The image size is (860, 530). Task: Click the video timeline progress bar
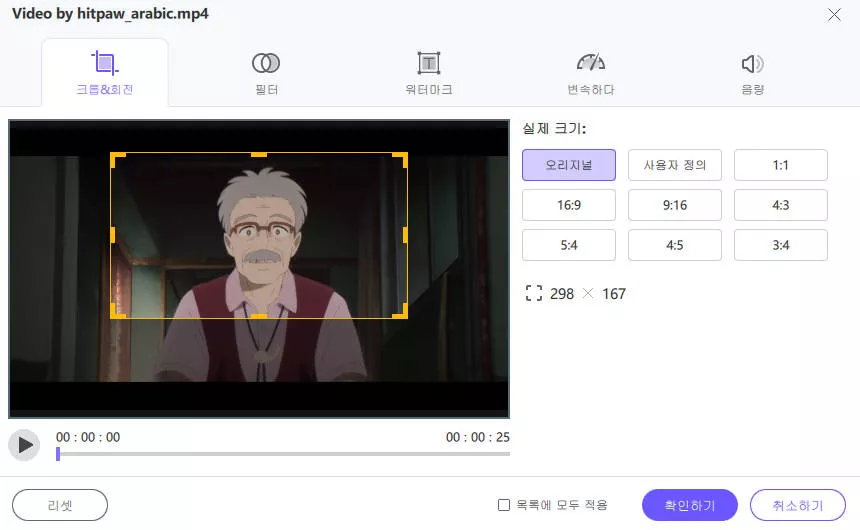point(283,454)
